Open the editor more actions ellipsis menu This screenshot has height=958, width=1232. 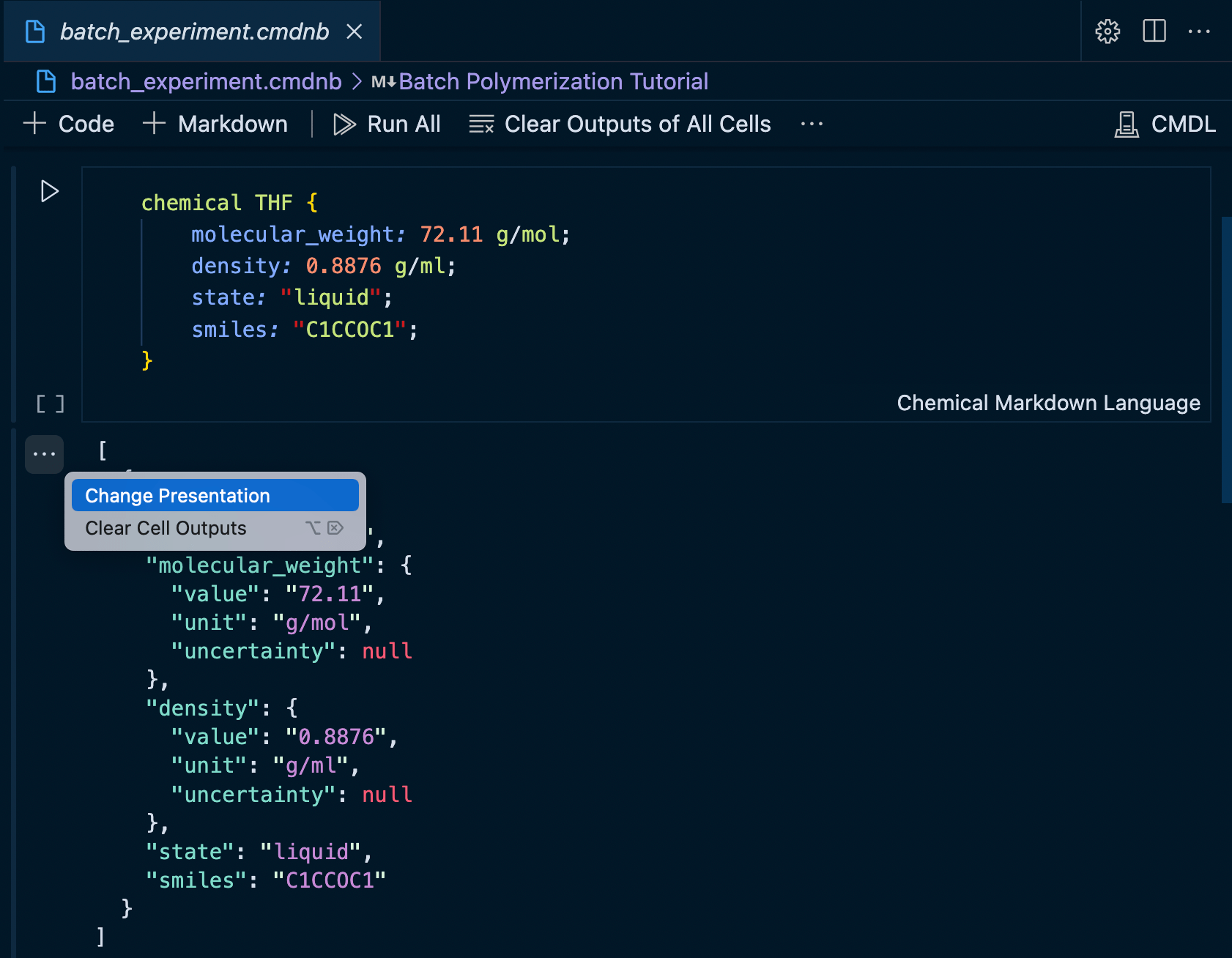[x=1200, y=31]
